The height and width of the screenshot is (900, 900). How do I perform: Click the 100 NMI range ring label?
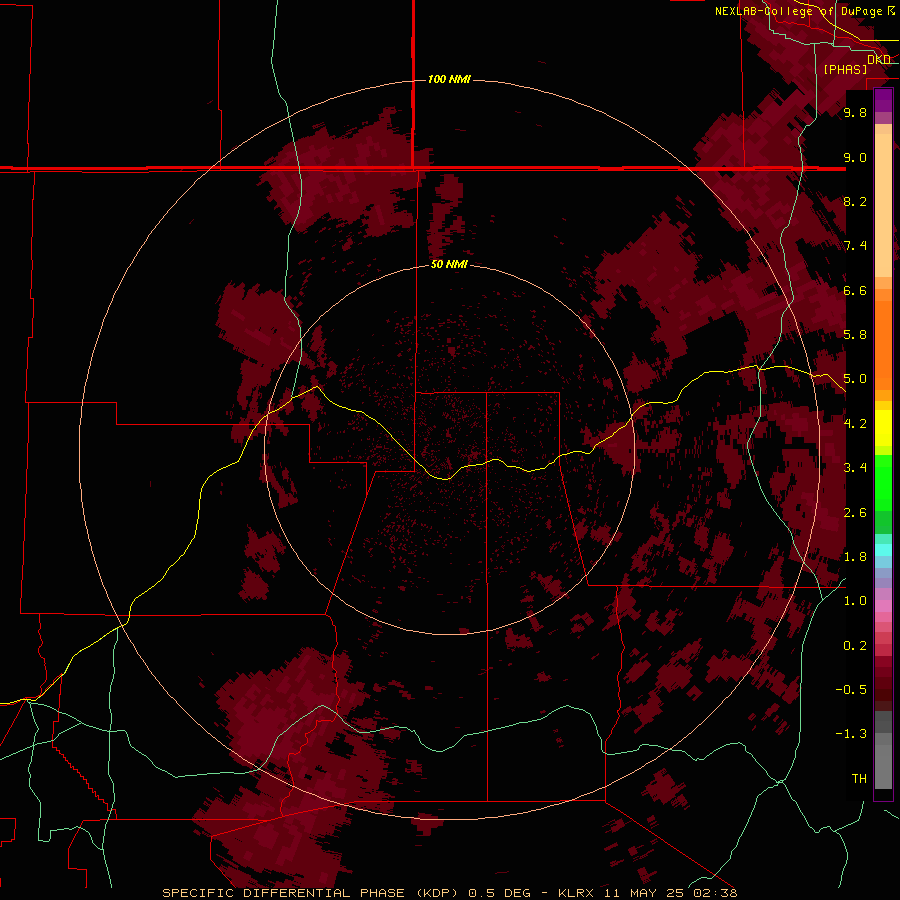pos(449,79)
